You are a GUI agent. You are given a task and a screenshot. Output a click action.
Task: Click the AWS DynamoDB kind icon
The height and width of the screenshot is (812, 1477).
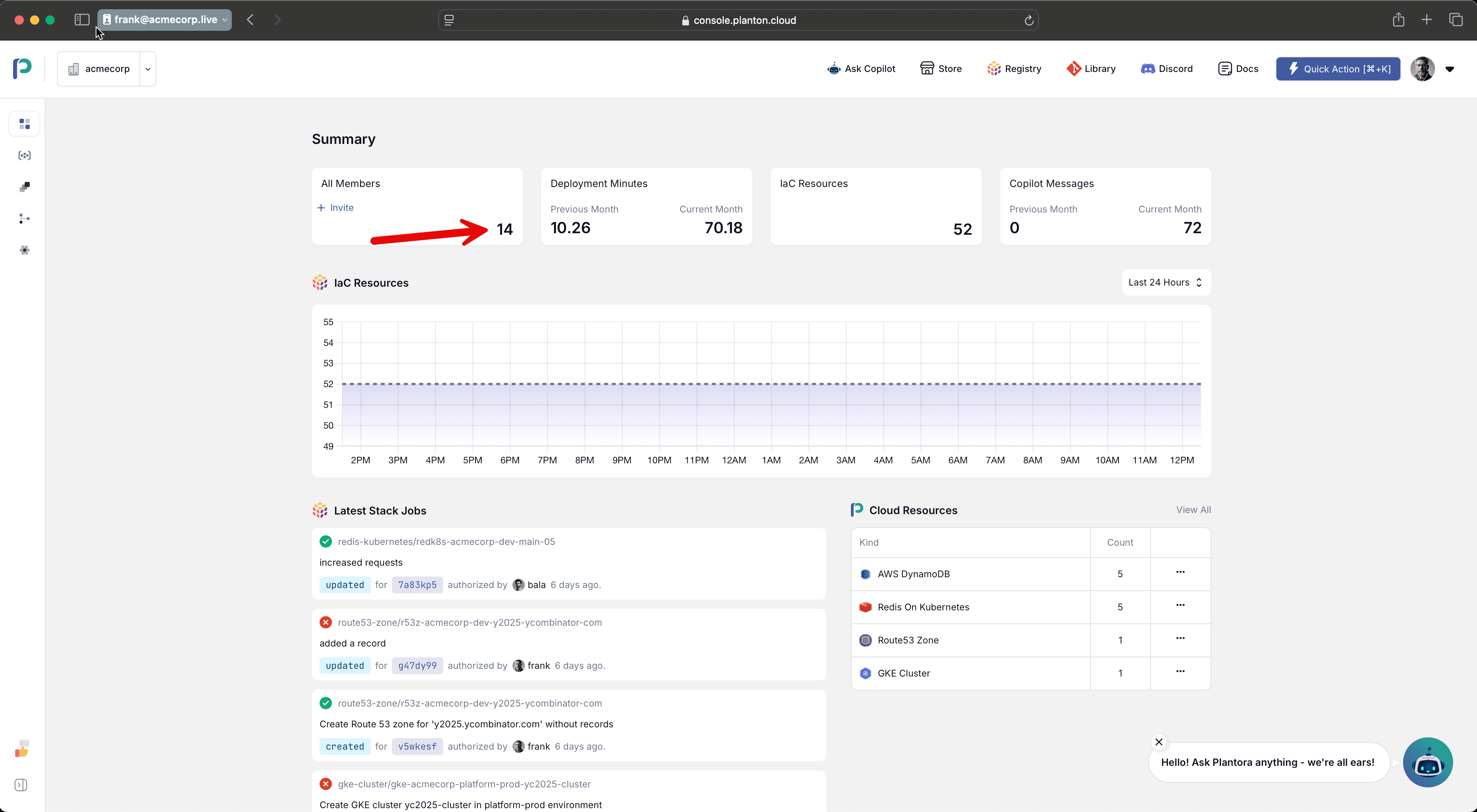click(865, 574)
